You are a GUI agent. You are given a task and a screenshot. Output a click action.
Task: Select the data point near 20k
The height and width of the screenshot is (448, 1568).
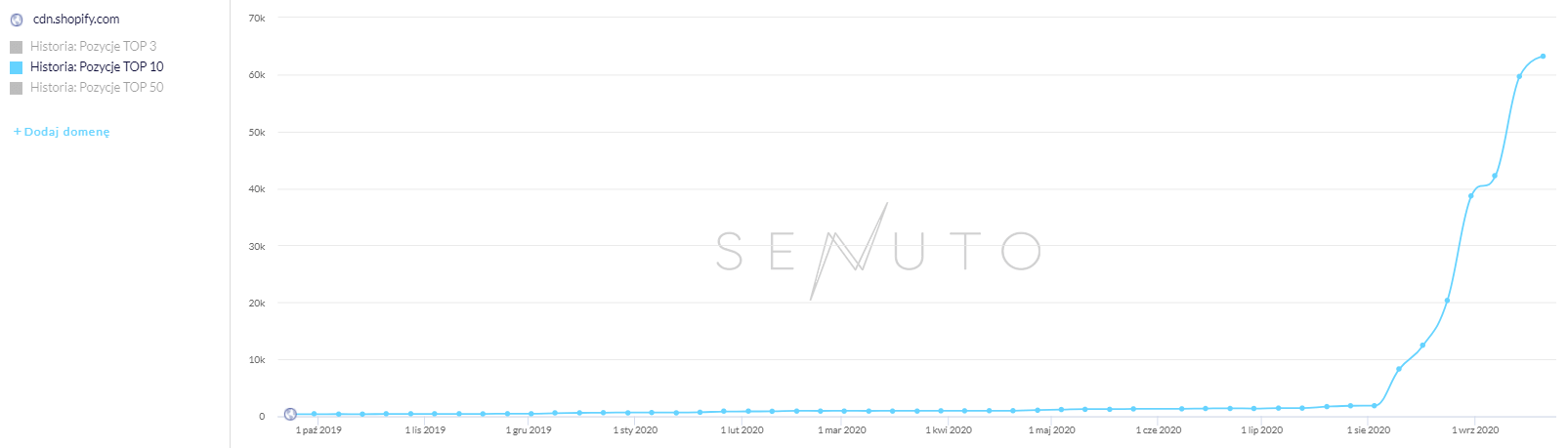pyautogui.click(x=1447, y=301)
